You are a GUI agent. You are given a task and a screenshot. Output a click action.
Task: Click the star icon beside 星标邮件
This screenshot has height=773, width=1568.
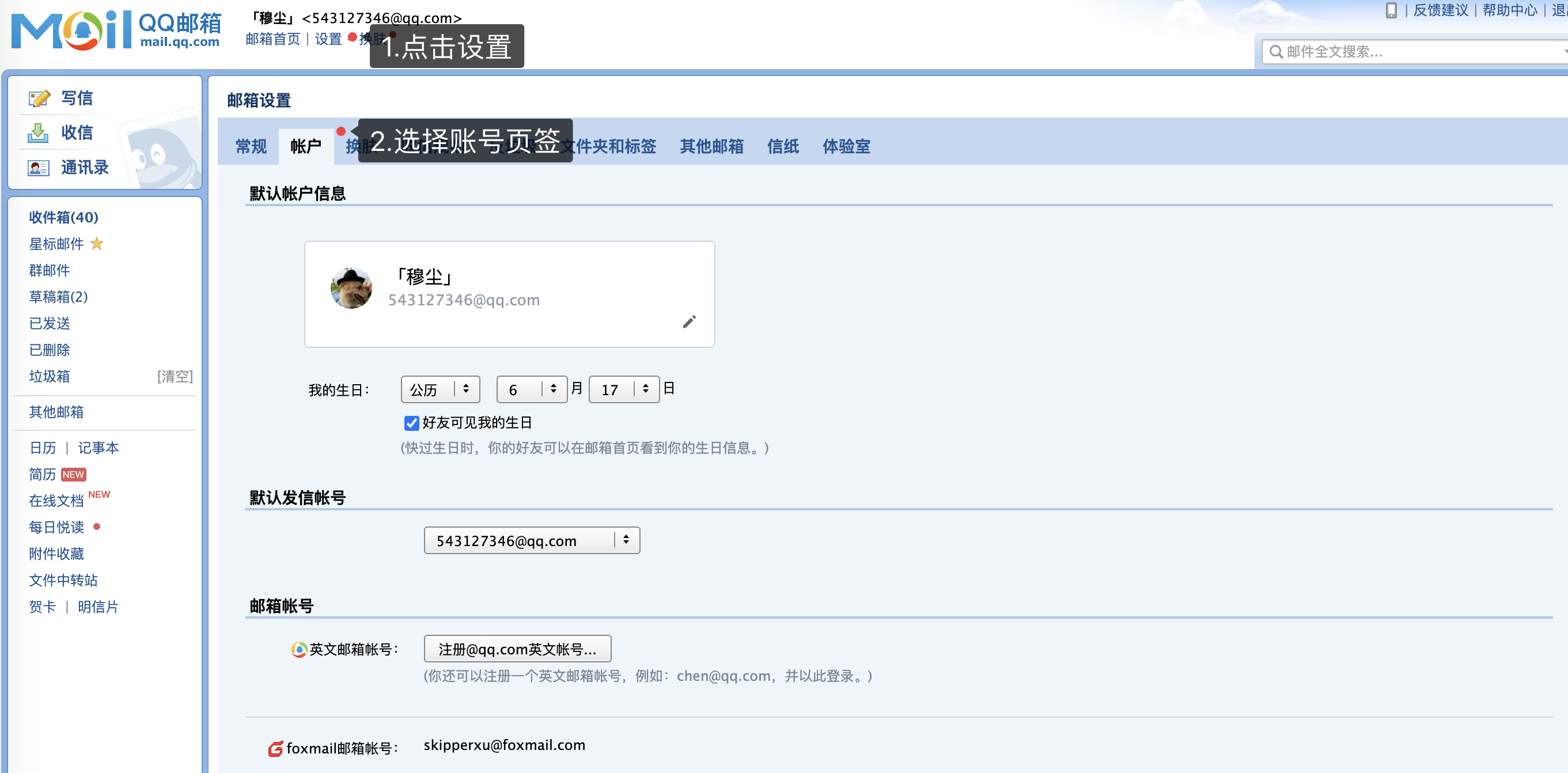(97, 244)
